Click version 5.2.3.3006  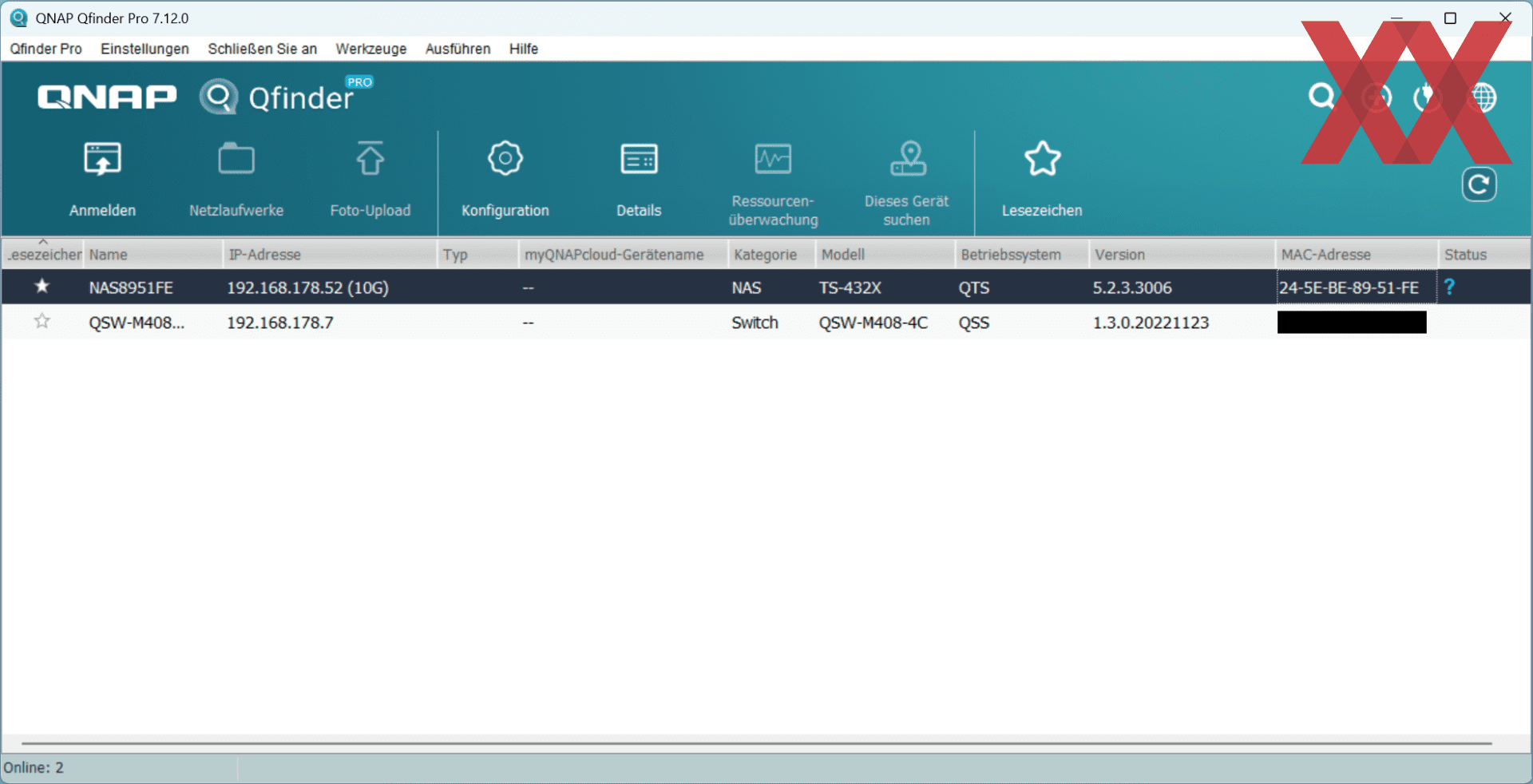1132,287
